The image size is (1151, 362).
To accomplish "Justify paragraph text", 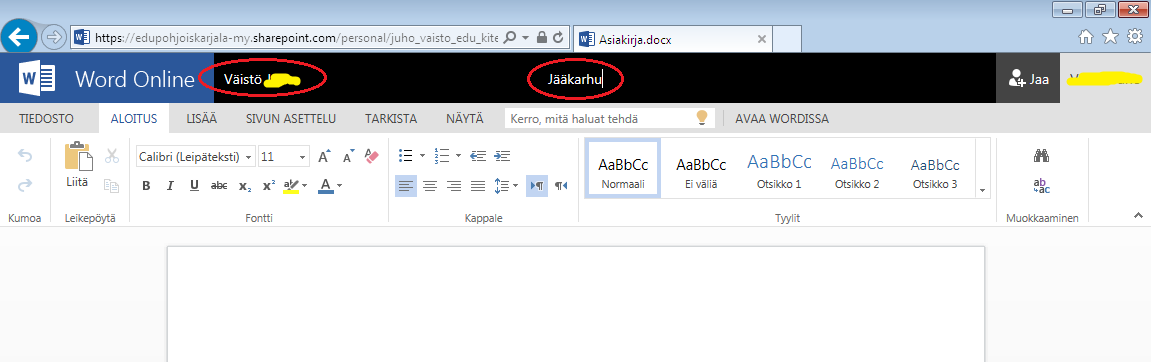I will [x=478, y=186].
